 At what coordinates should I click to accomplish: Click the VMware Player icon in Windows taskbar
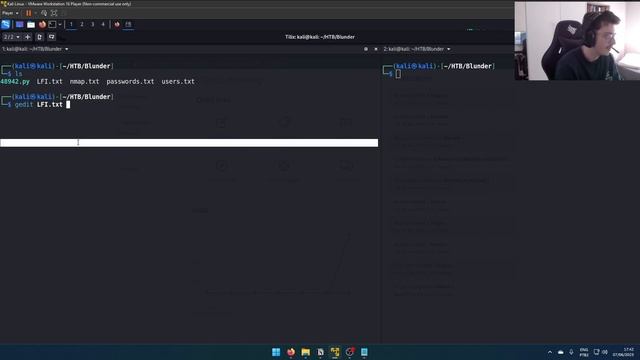pyautogui.click(x=335, y=352)
